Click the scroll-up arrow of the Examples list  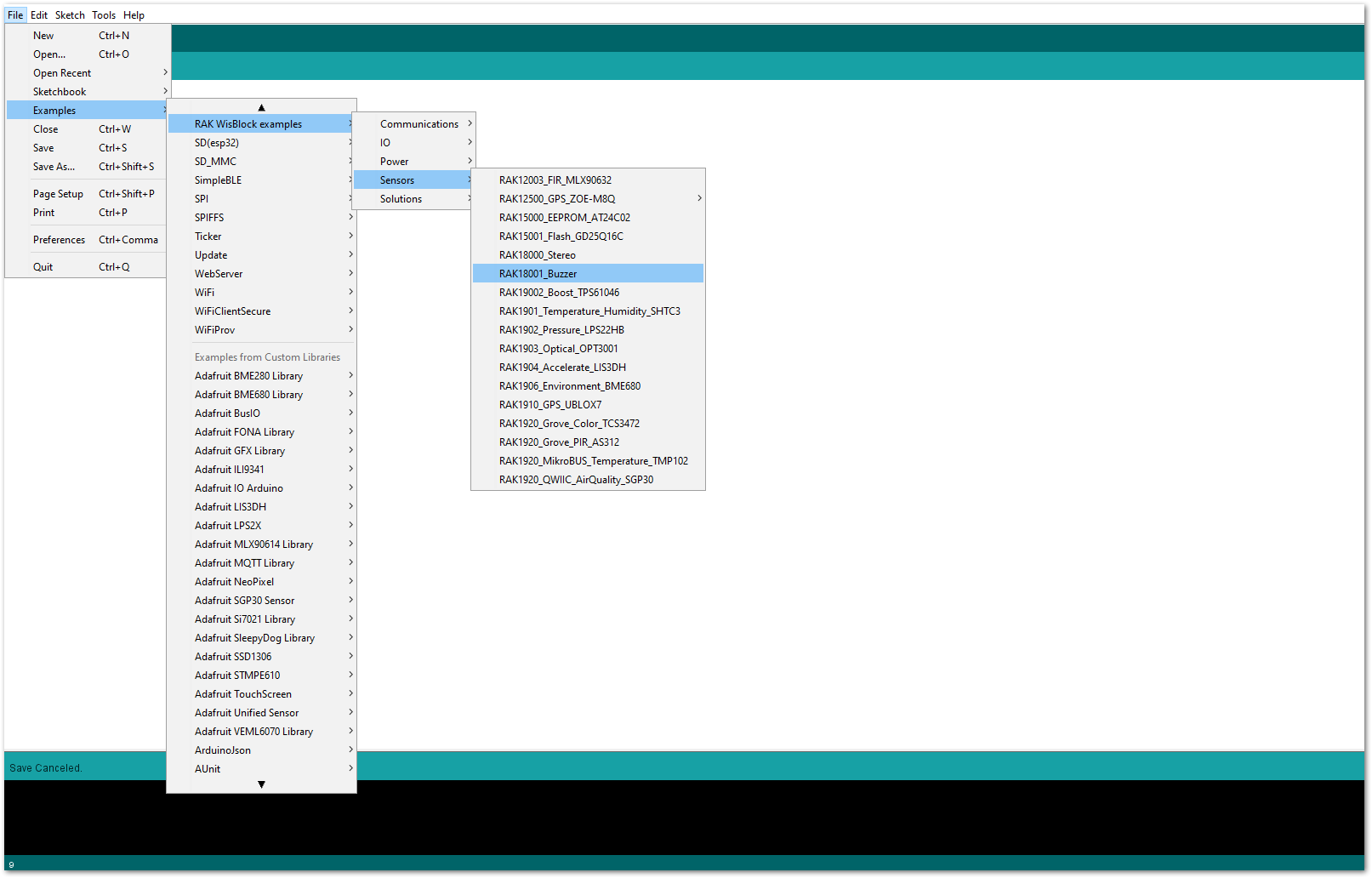click(x=261, y=107)
